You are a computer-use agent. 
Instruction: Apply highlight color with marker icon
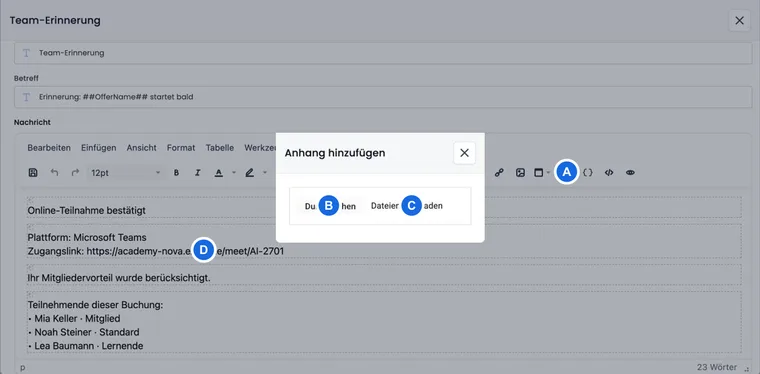point(250,172)
